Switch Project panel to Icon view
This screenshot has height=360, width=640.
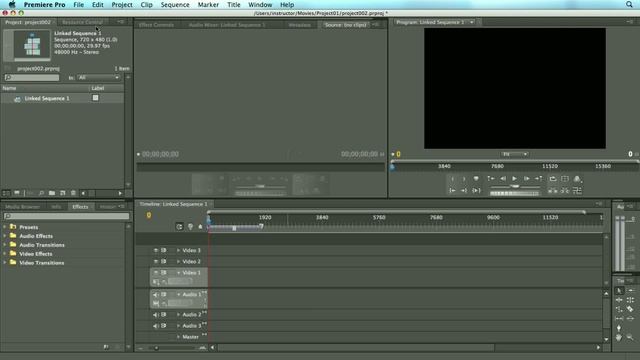pos(17,193)
